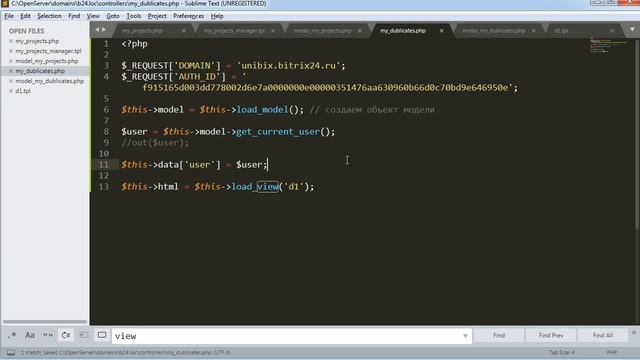This screenshot has width=640, height=360.
Task: Open my_projects_manager.tpl in the sidebar
Action: [48, 51]
